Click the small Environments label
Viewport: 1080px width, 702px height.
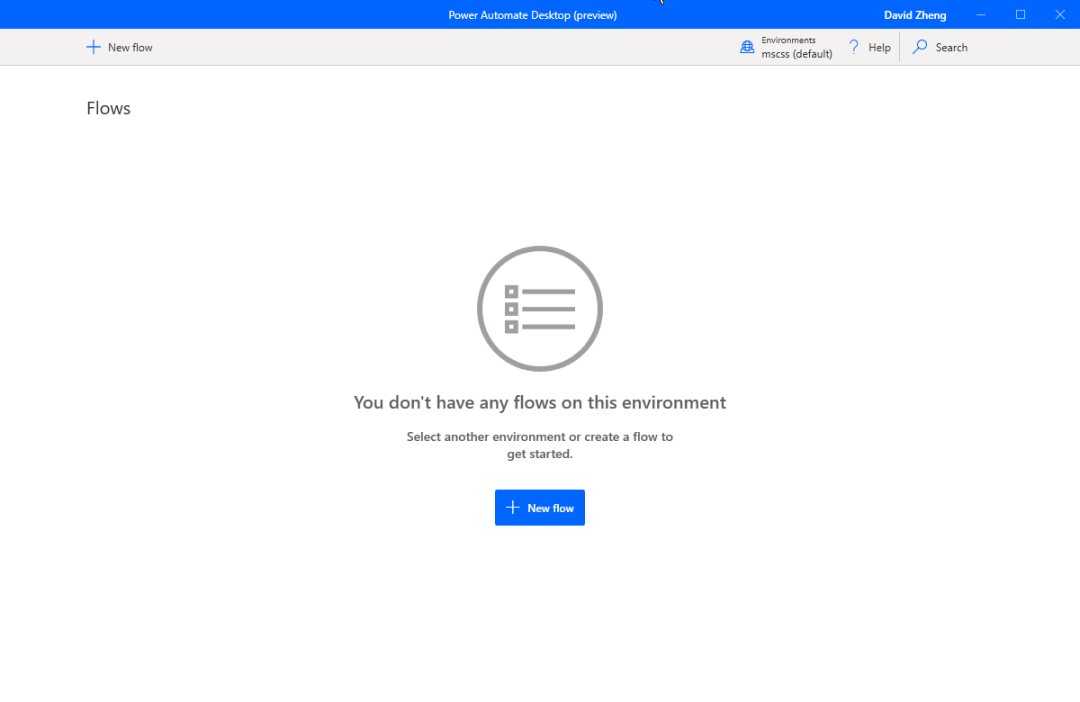pos(788,40)
